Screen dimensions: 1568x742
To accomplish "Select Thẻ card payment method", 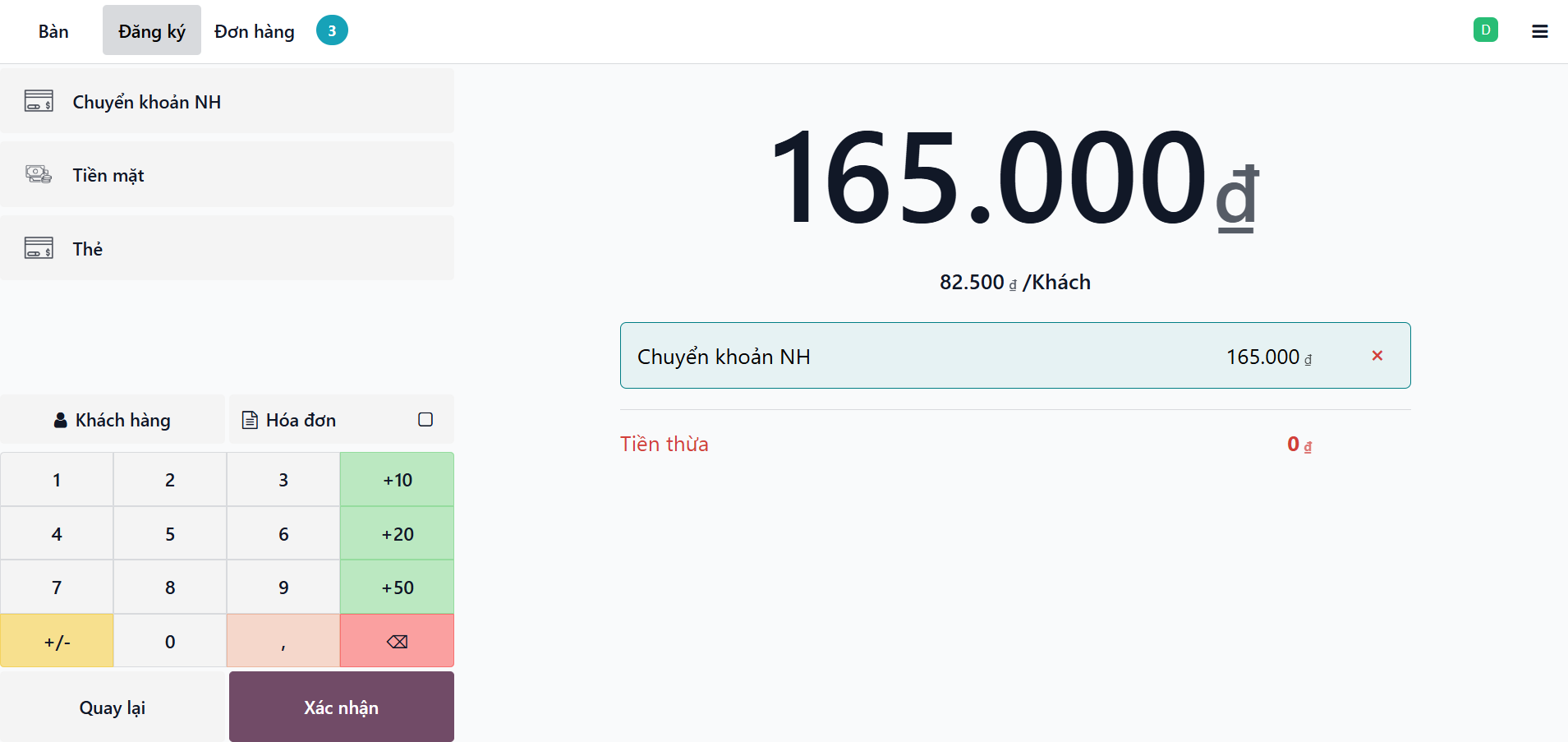I will click(x=227, y=248).
